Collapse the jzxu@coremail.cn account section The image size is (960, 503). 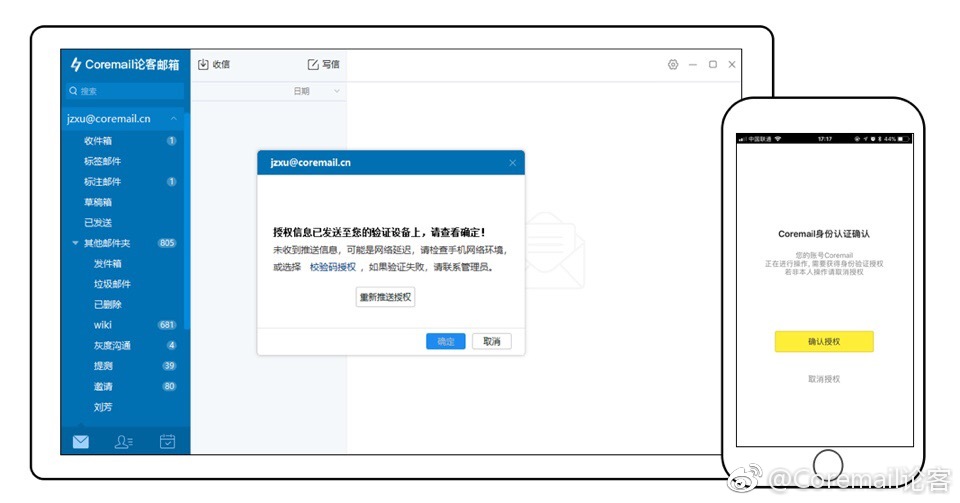(174, 119)
